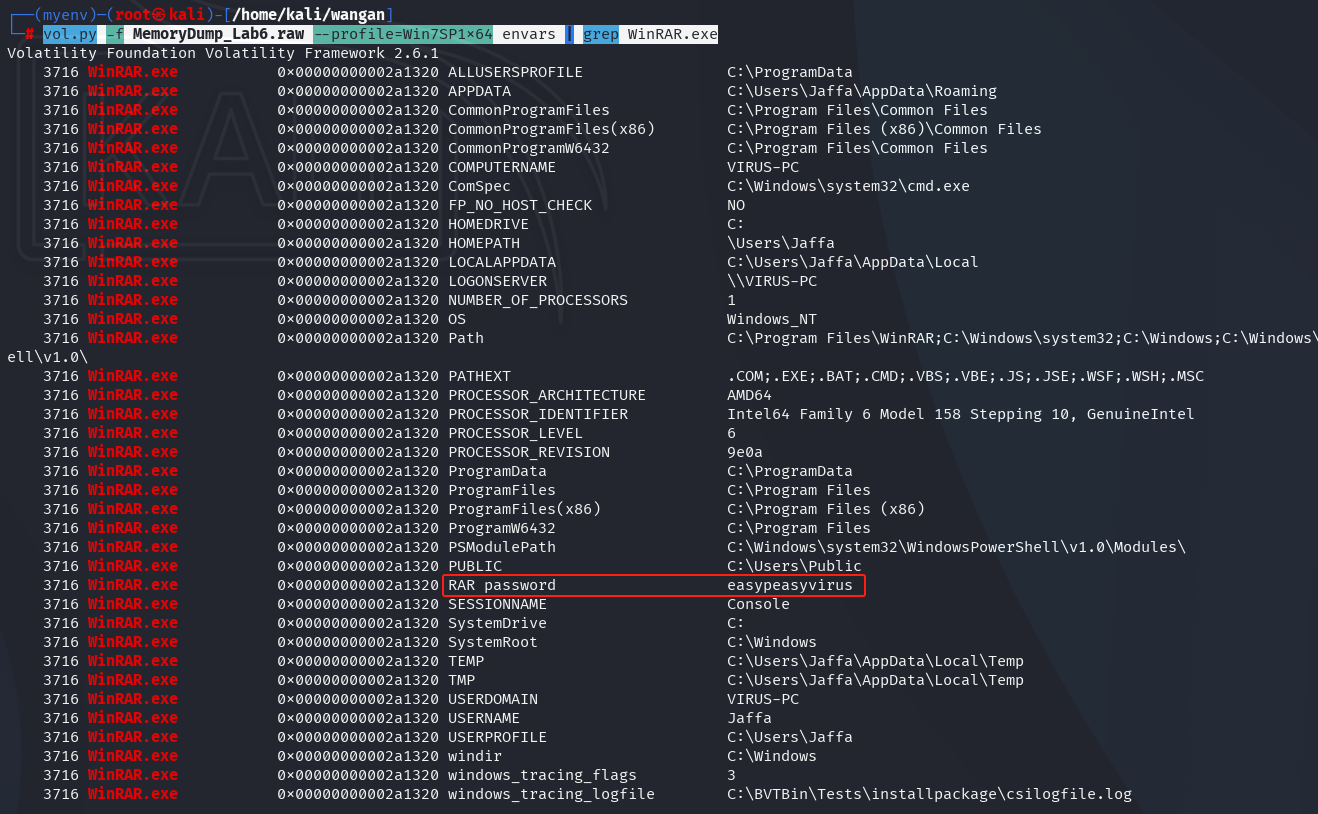This screenshot has height=814, width=1318.
Task: Click the COMPUTERNAME variable name
Action: point(501,167)
